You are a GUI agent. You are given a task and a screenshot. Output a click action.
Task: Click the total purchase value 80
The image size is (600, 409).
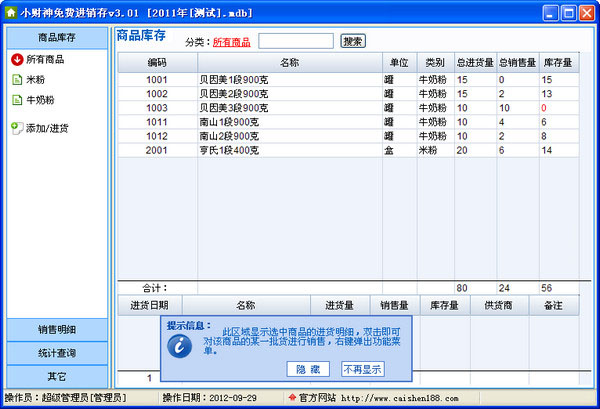(462, 288)
